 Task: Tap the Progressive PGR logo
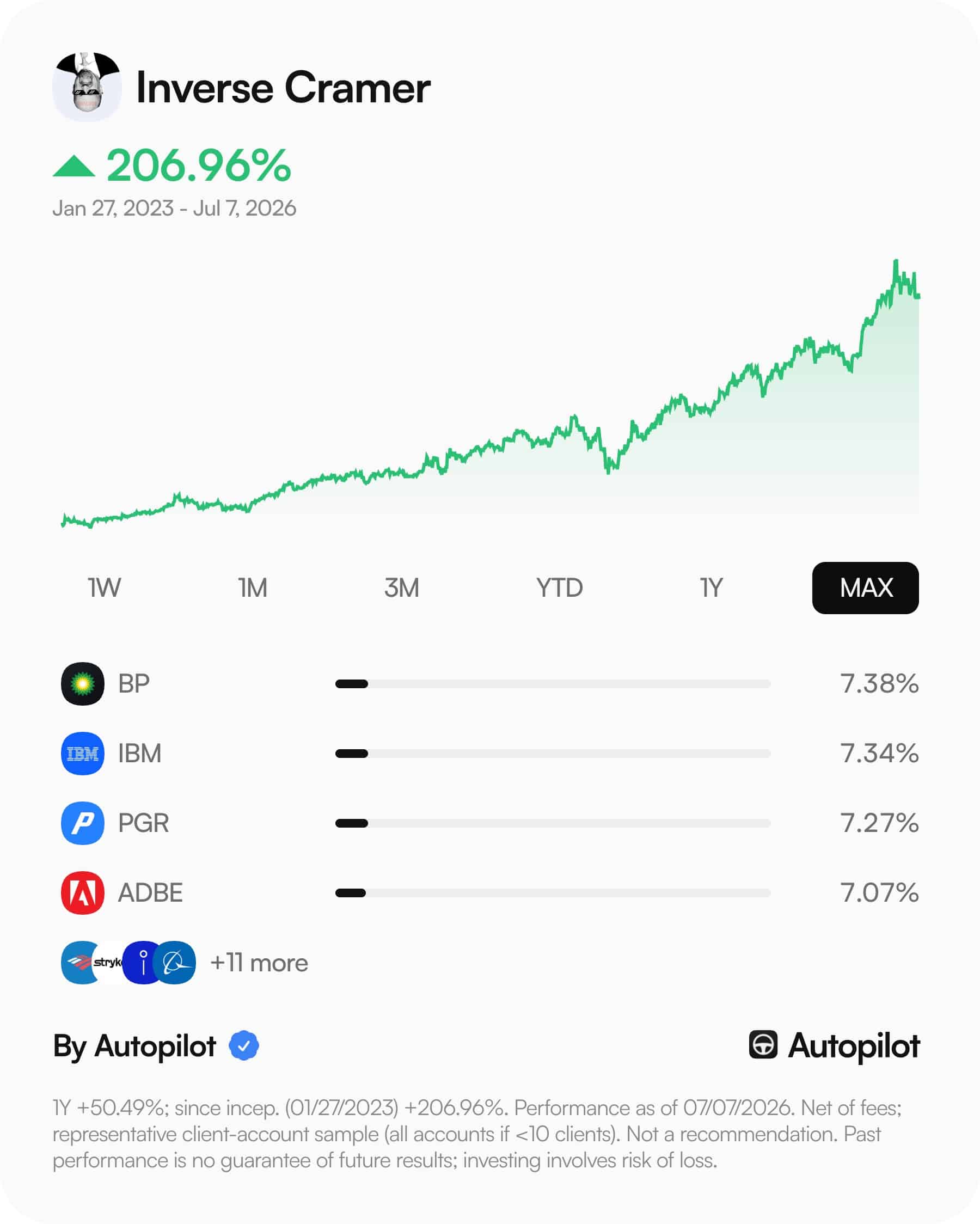click(x=82, y=823)
